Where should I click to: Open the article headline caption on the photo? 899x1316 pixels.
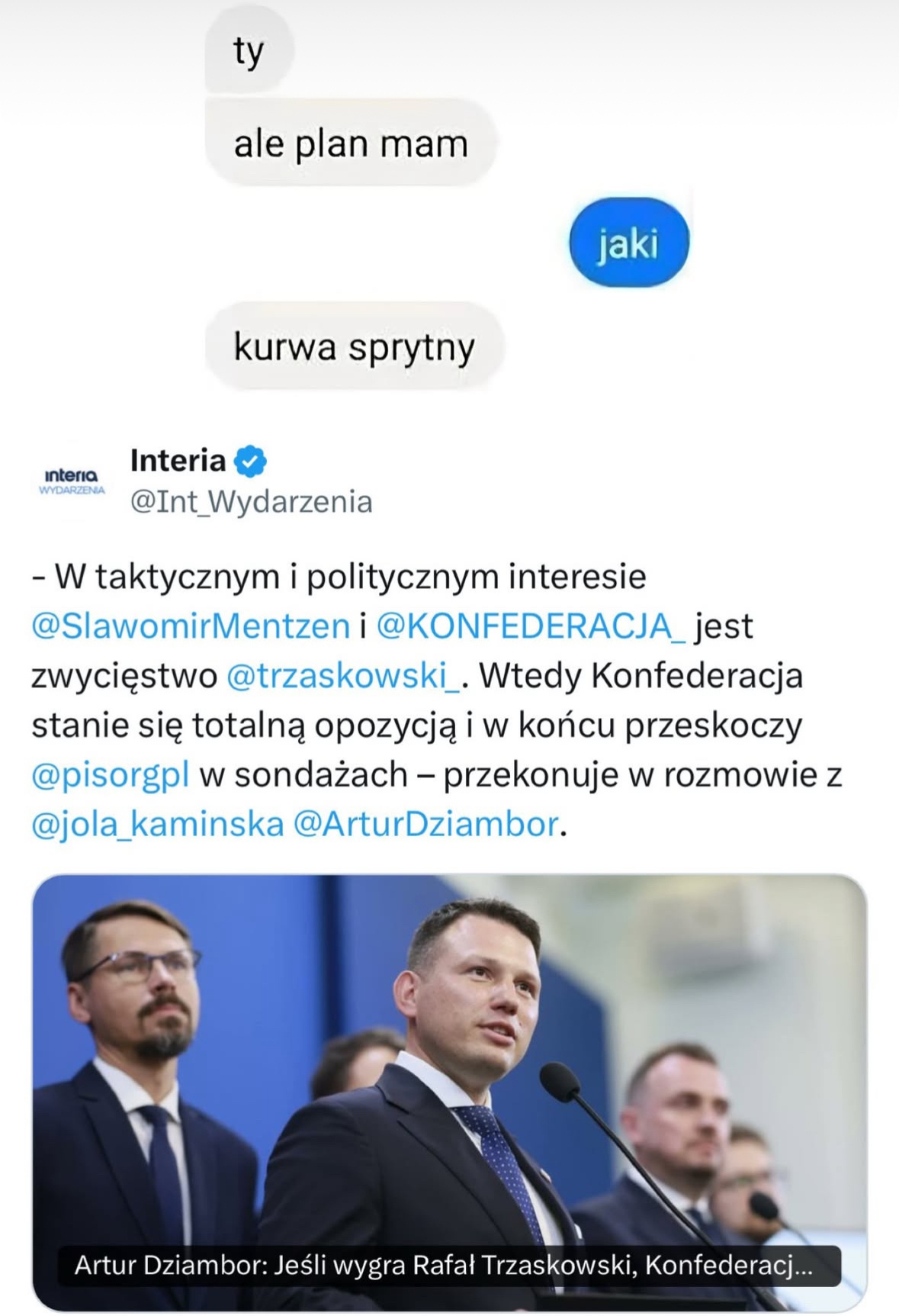pos(443,1266)
